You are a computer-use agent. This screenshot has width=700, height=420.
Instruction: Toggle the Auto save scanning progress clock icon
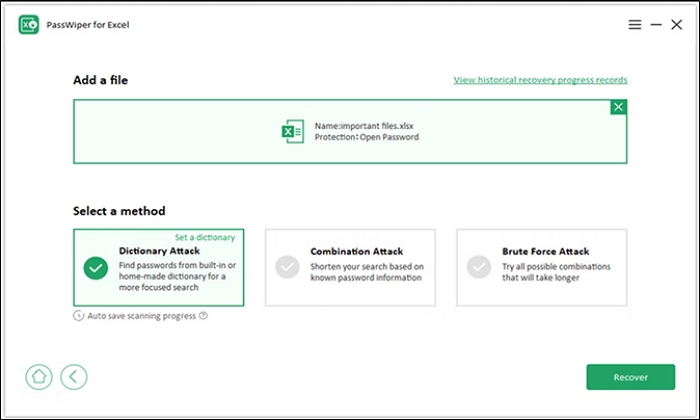(79, 315)
